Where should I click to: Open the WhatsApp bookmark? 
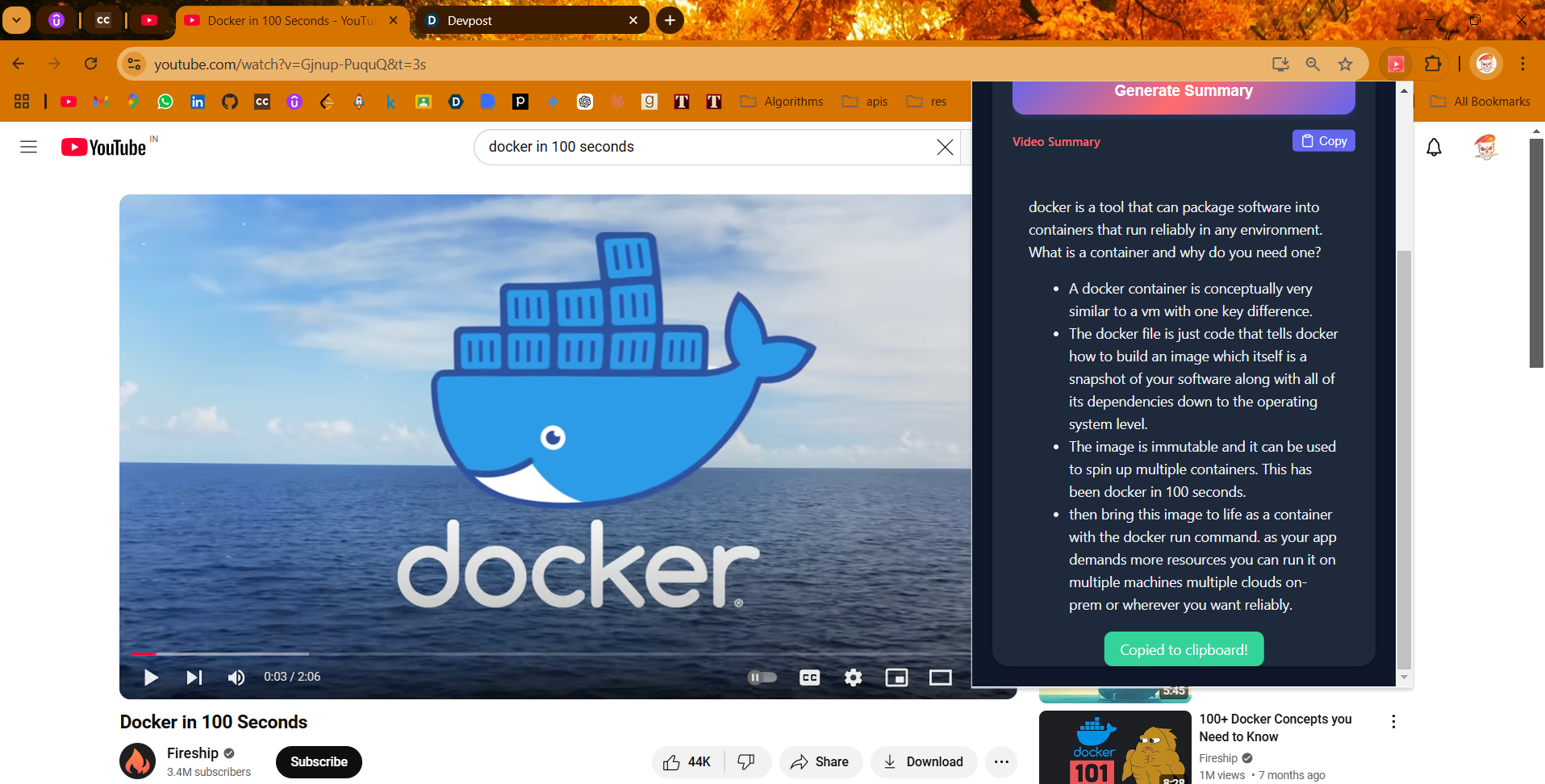[165, 102]
